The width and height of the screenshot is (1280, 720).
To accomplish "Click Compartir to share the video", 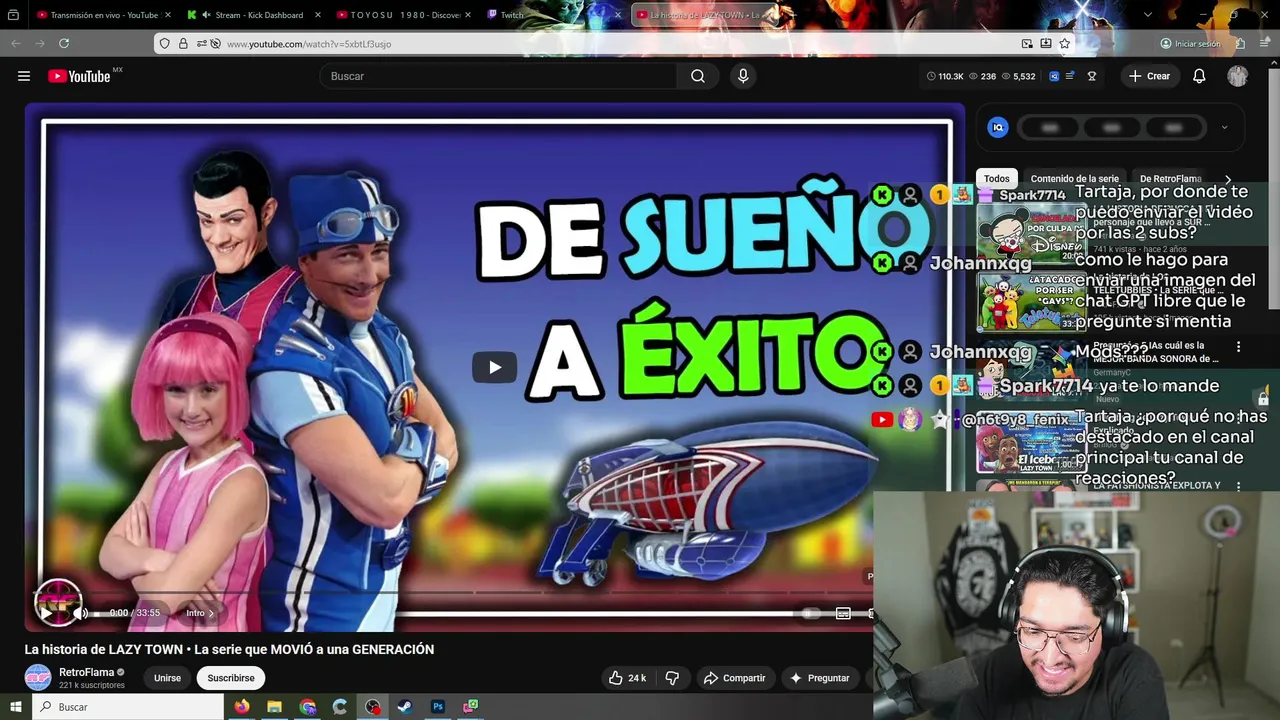I will pyautogui.click(x=734, y=678).
